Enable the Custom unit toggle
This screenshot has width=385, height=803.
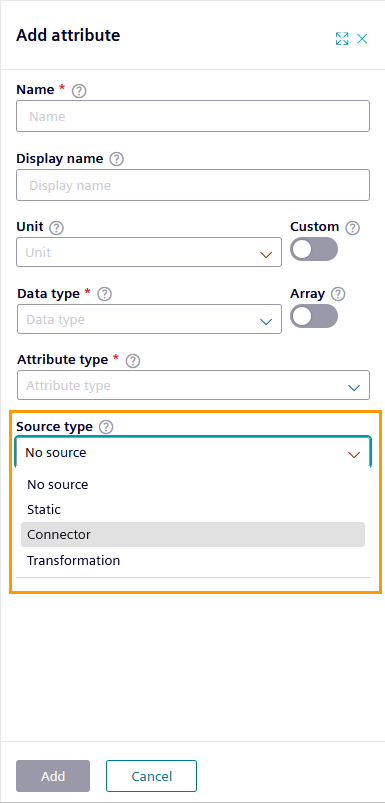314,249
